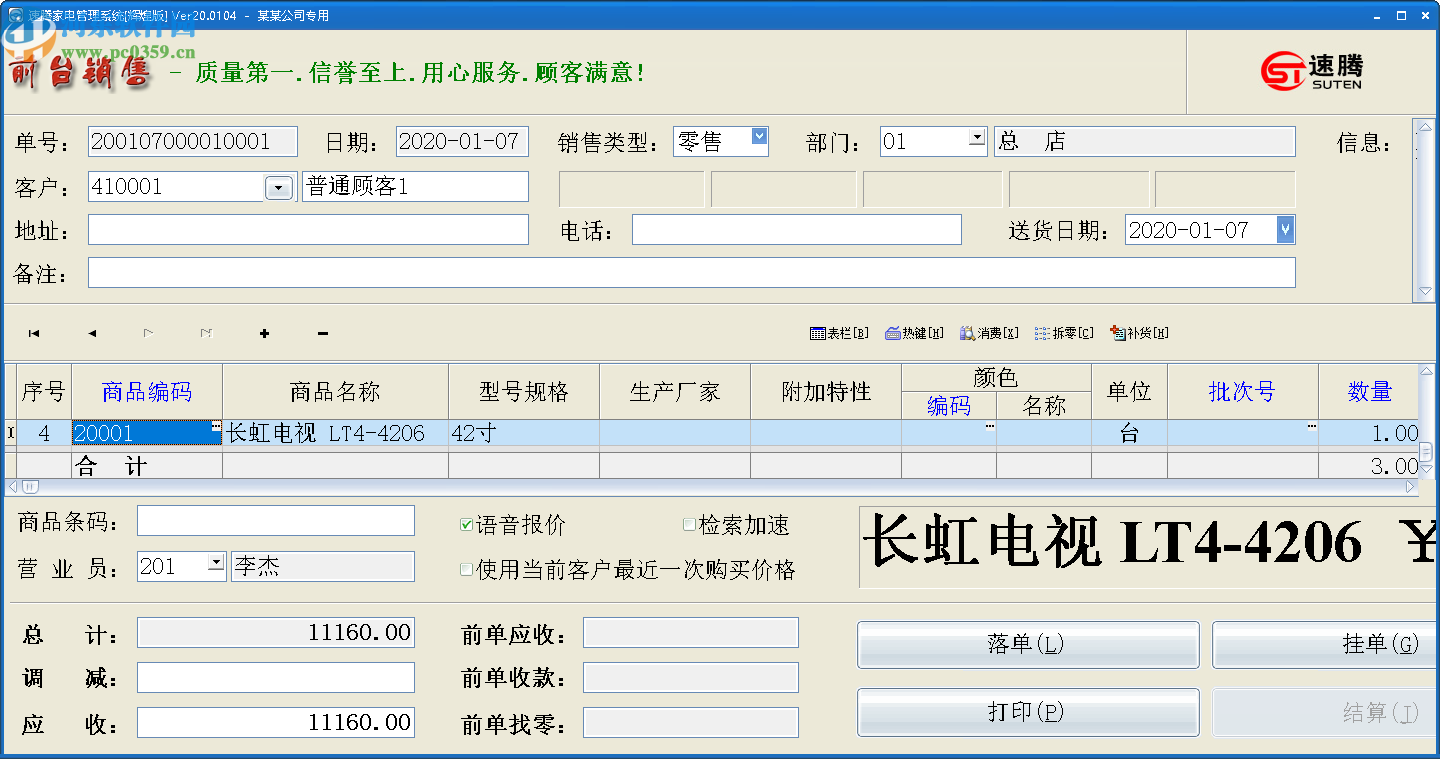
Task: Open the 表栏[B] column settings icon
Action: 840,334
